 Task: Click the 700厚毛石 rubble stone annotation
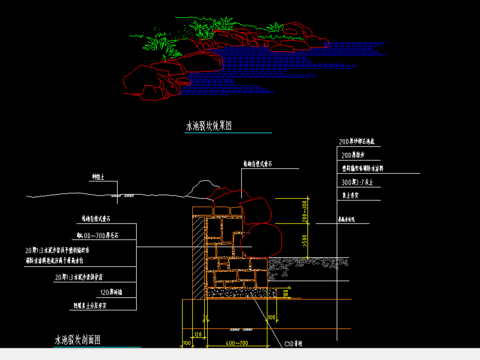(97, 235)
